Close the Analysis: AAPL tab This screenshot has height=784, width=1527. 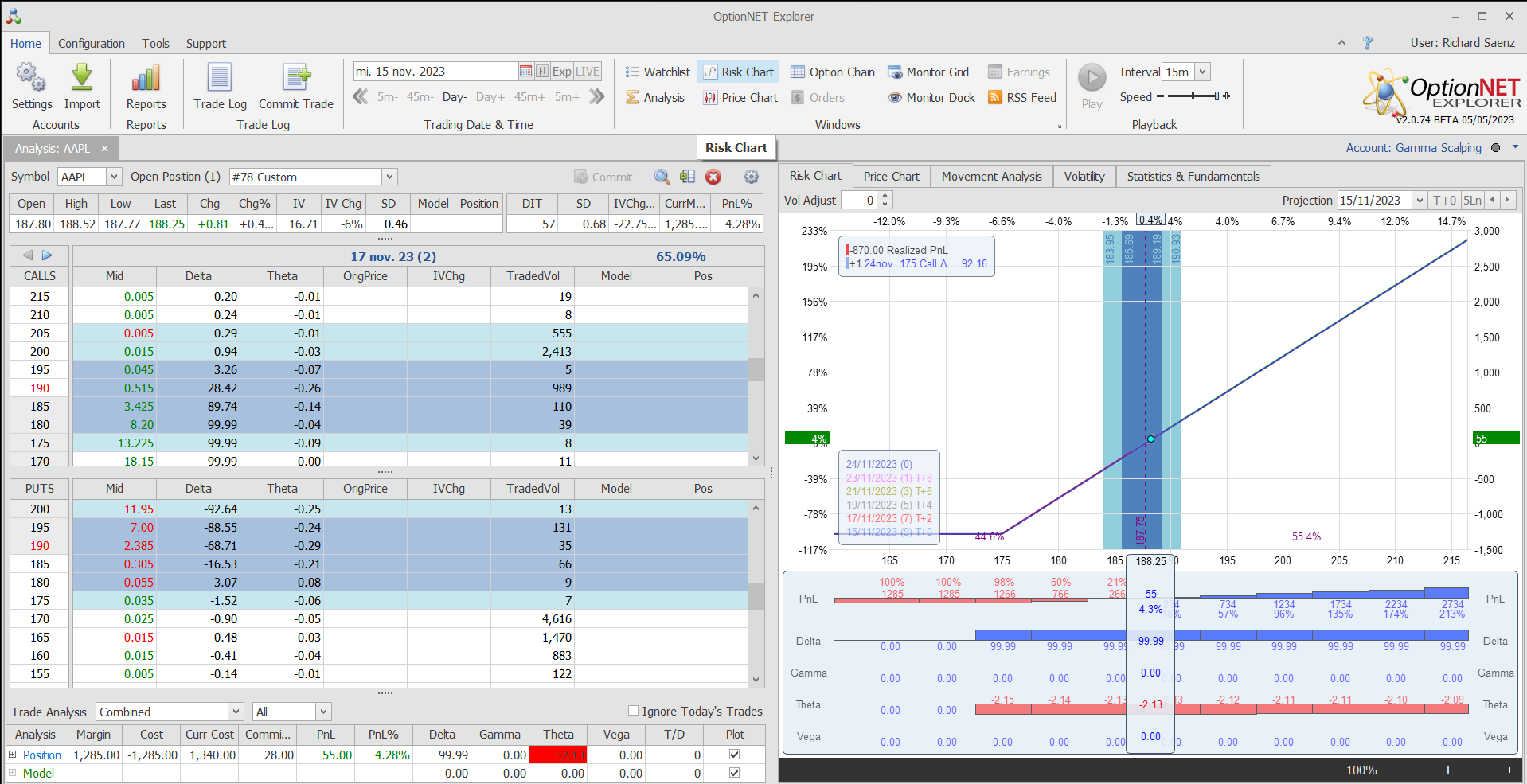tap(104, 149)
